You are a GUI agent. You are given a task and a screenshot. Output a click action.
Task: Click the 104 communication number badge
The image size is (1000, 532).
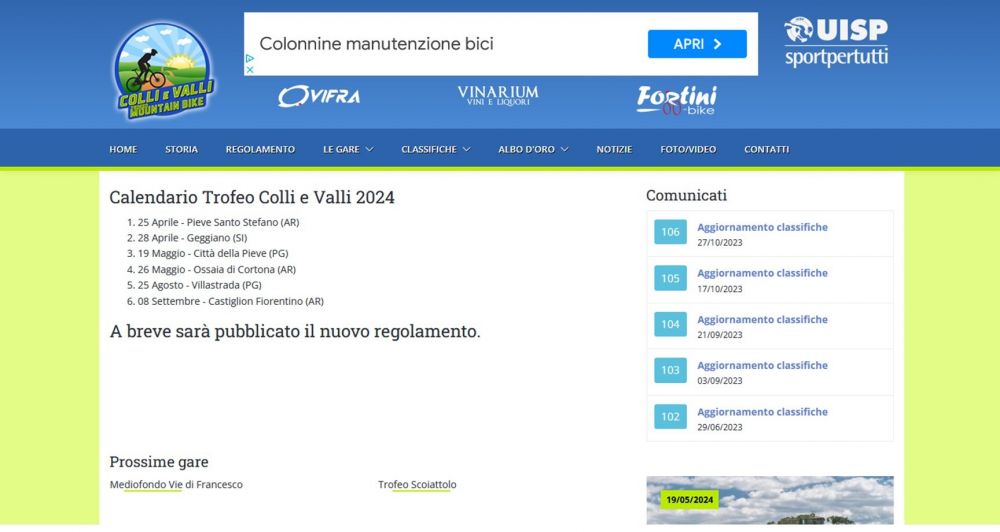[x=670, y=324]
